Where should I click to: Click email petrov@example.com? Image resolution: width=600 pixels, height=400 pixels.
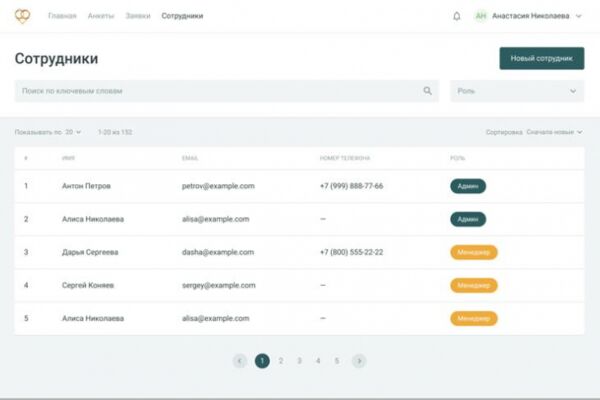[218, 186]
